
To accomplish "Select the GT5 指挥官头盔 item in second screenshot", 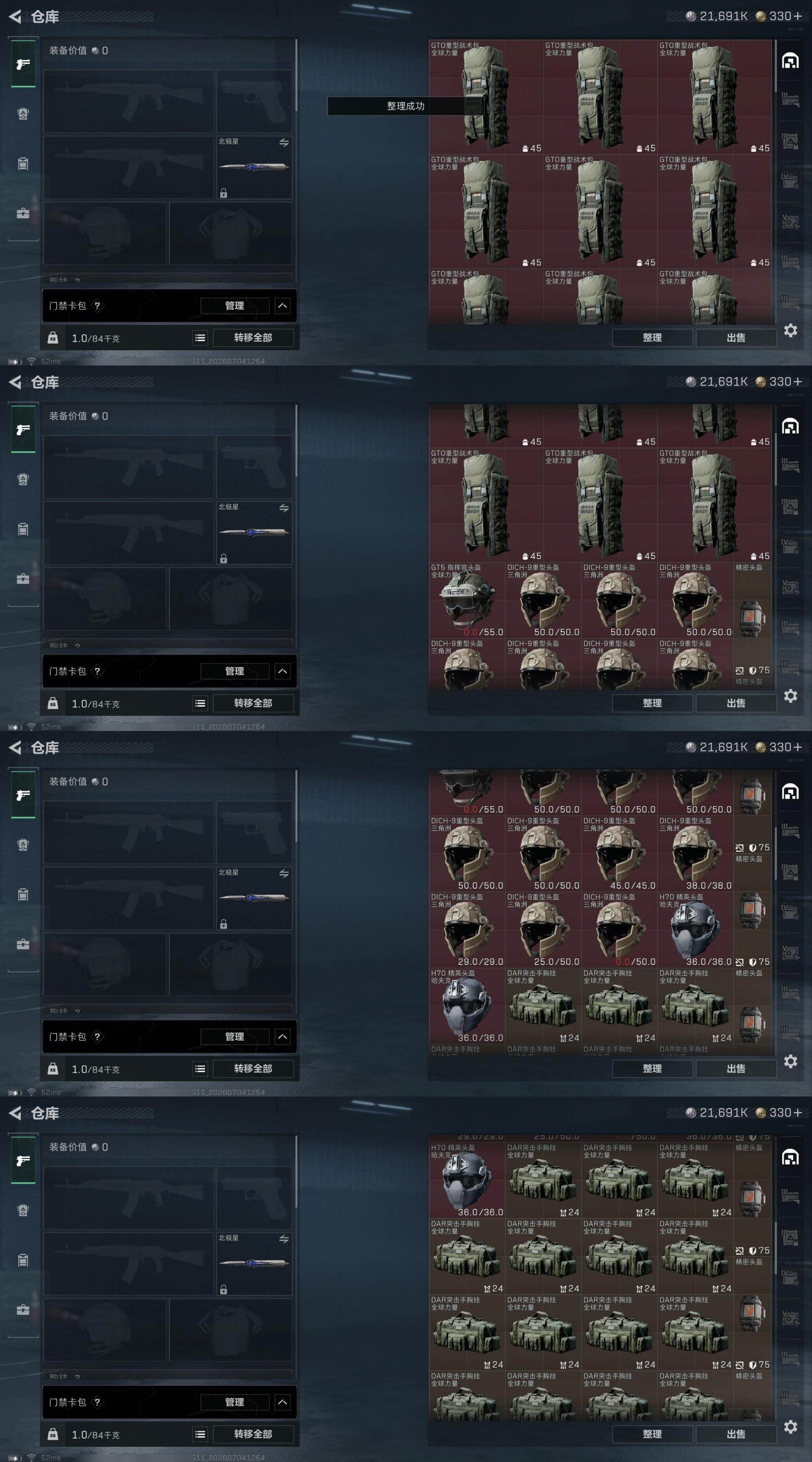I will (x=467, y=600).
